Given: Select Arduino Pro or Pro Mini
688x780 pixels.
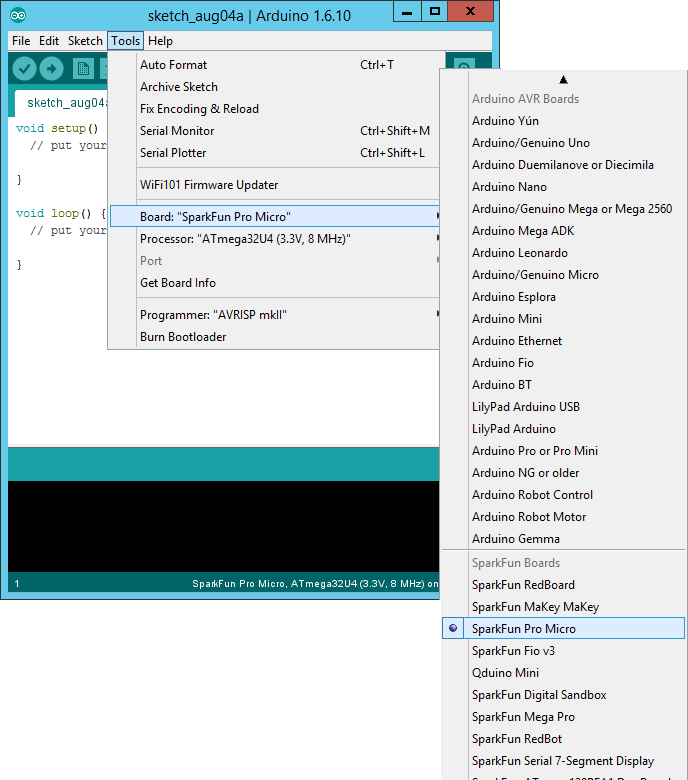Looking at the screenshot, I should click(x=563, y=451).
